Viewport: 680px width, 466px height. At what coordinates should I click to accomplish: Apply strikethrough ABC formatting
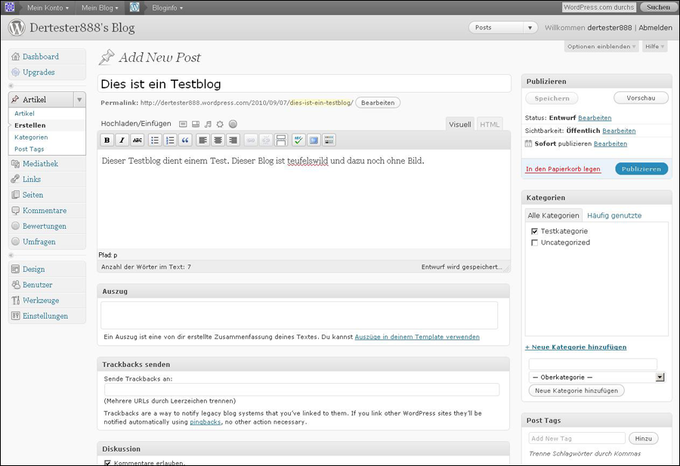137,140
